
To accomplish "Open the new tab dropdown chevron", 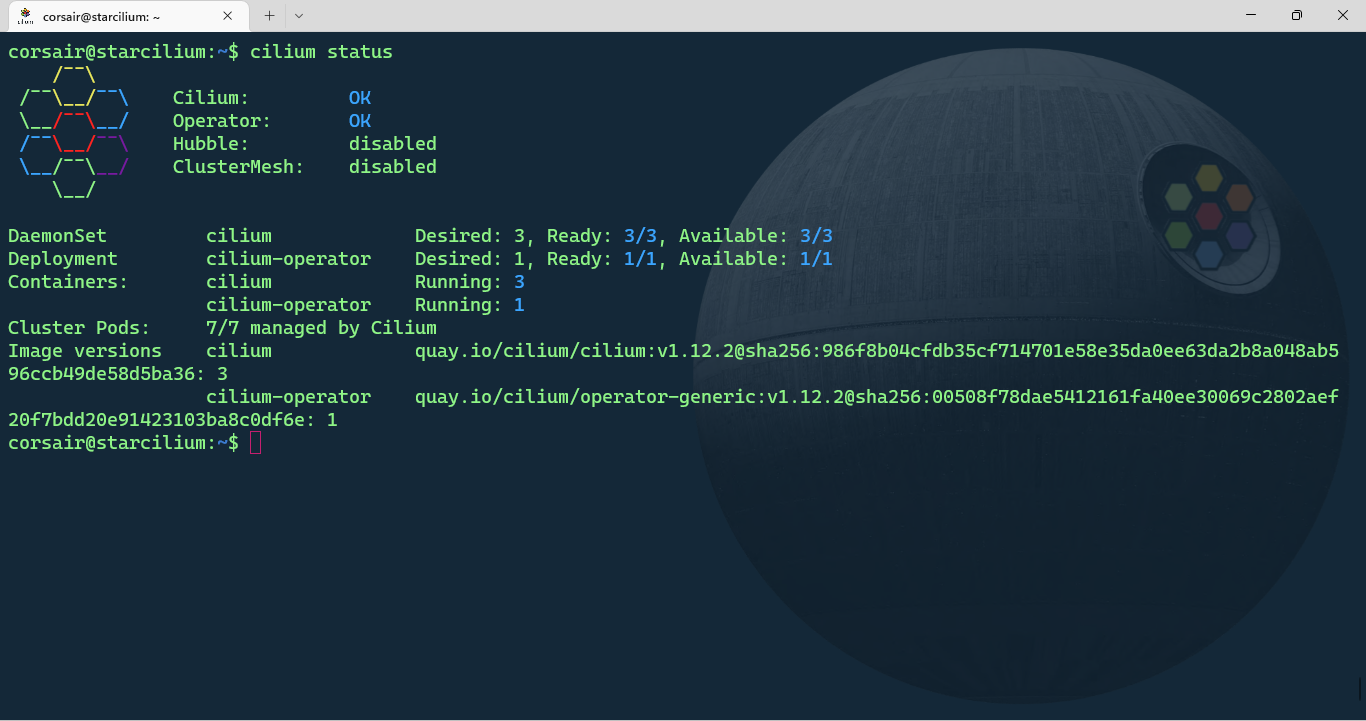I will click(297, 15).
